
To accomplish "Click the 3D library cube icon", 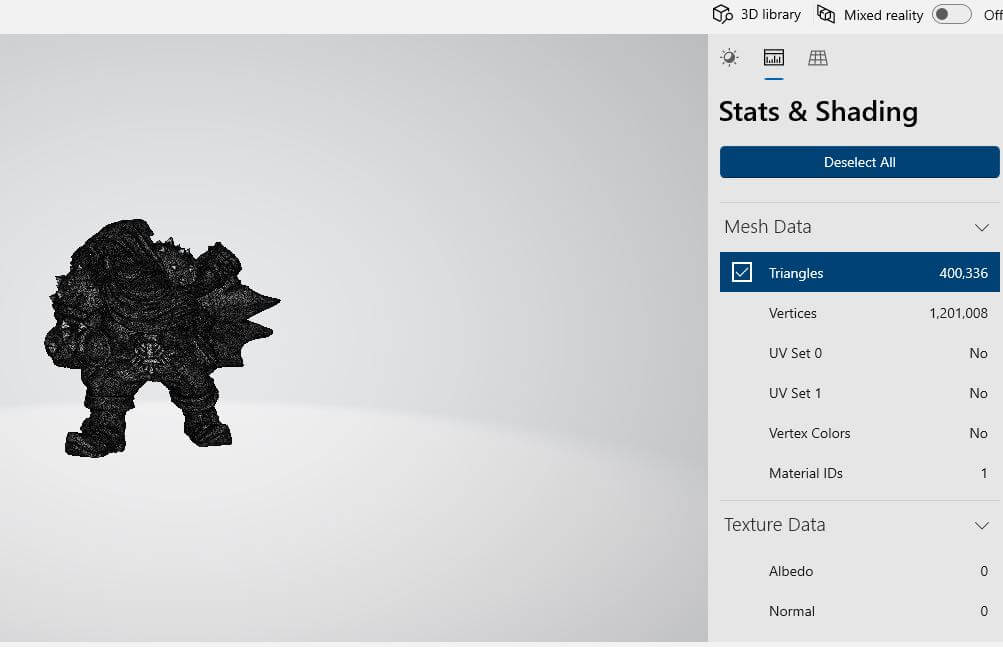I will click(722, 14).
